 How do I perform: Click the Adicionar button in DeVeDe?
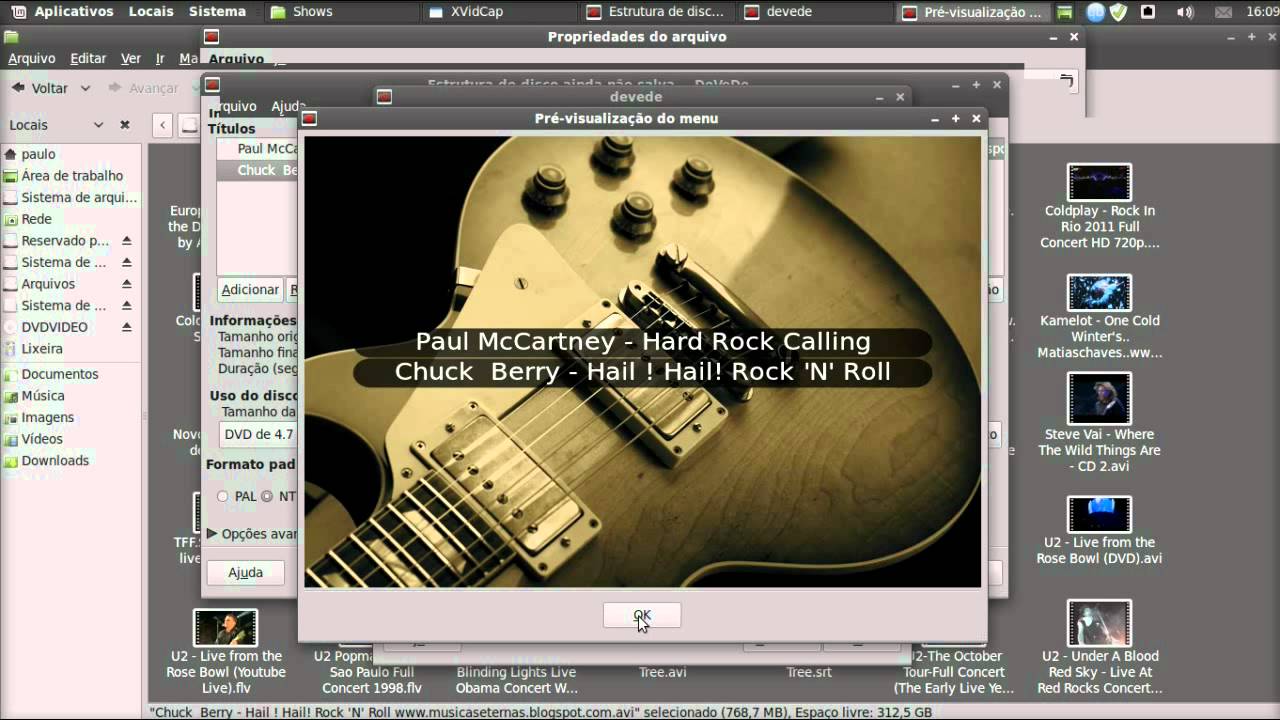[250, 290]
